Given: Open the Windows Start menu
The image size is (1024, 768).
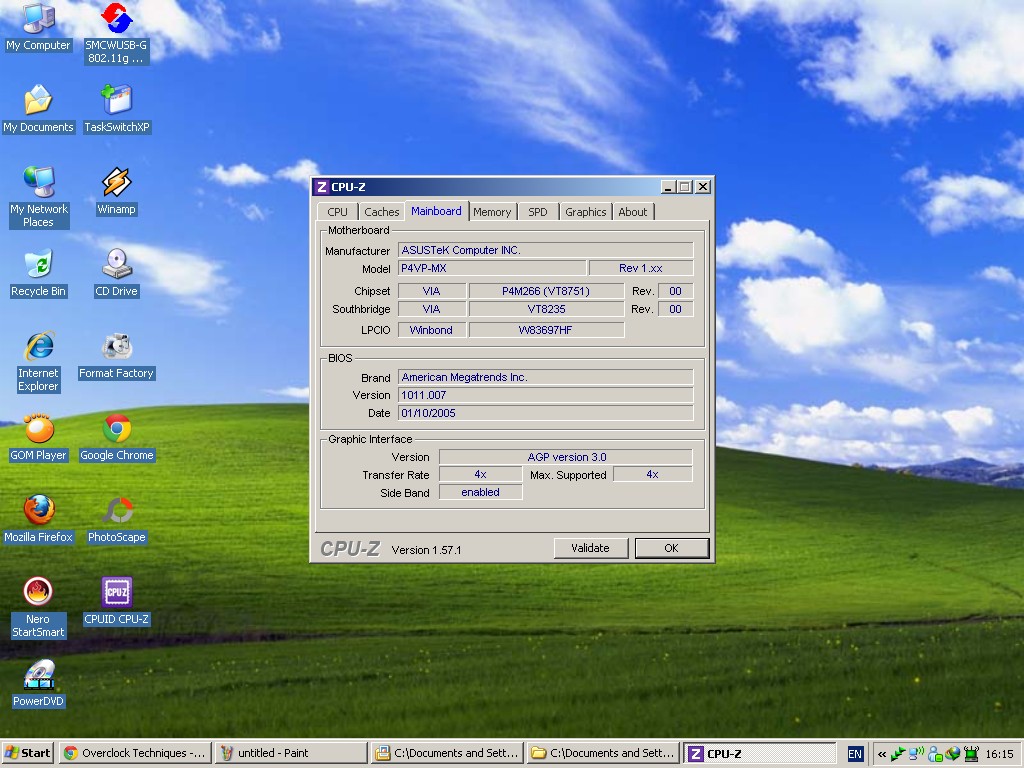Looking at the screenshot, I should 28,753.
